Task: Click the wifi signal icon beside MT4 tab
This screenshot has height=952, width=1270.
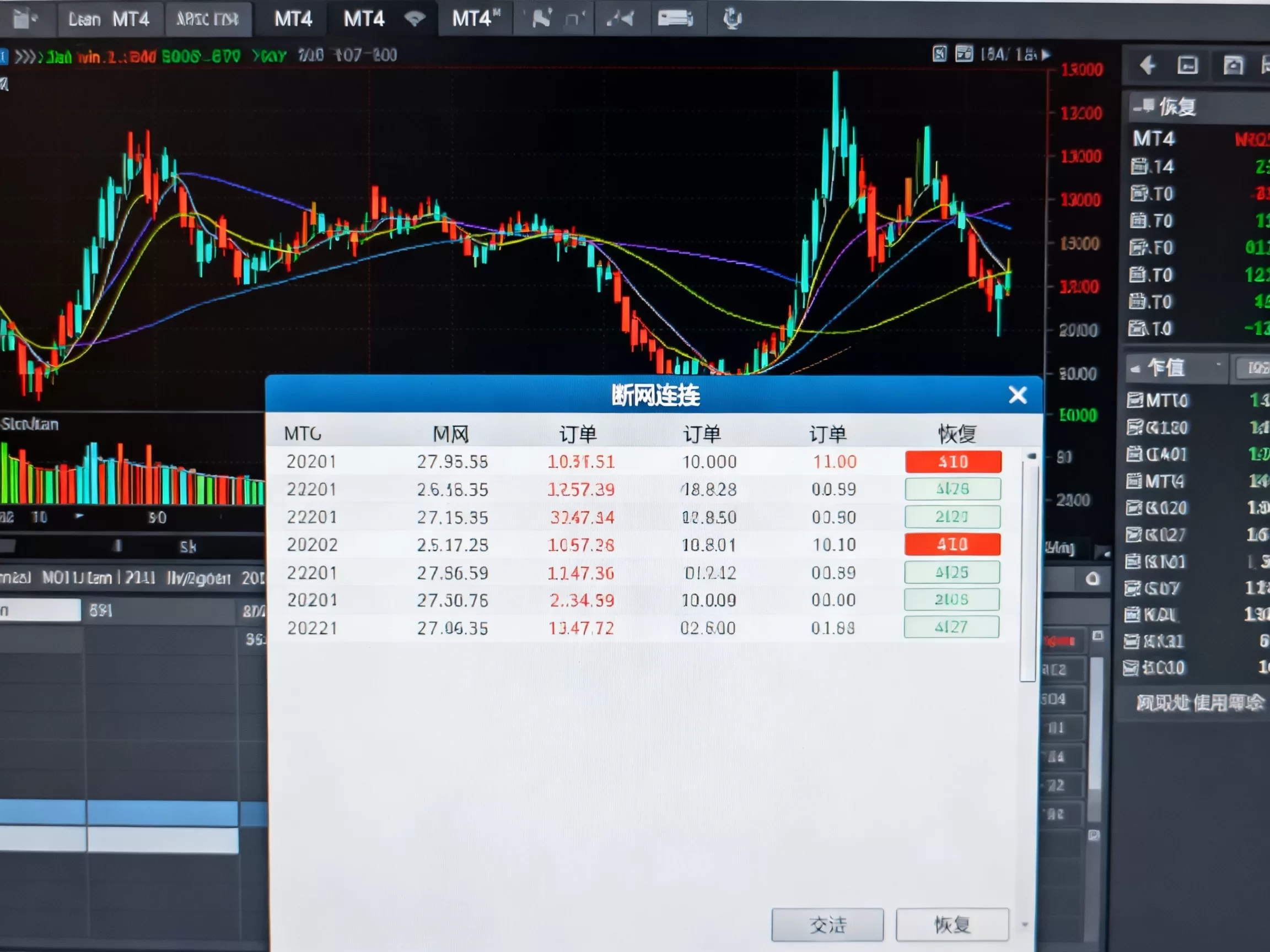Action: click(x=415, y=18)
